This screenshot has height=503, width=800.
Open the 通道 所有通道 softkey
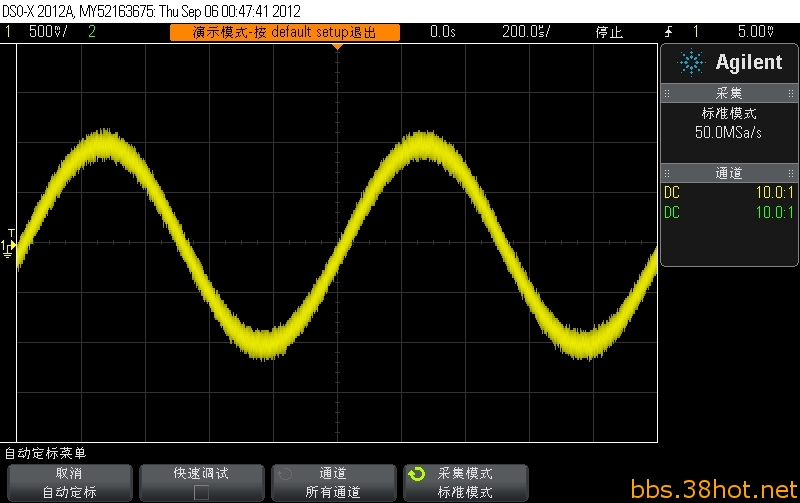[334, 483]
